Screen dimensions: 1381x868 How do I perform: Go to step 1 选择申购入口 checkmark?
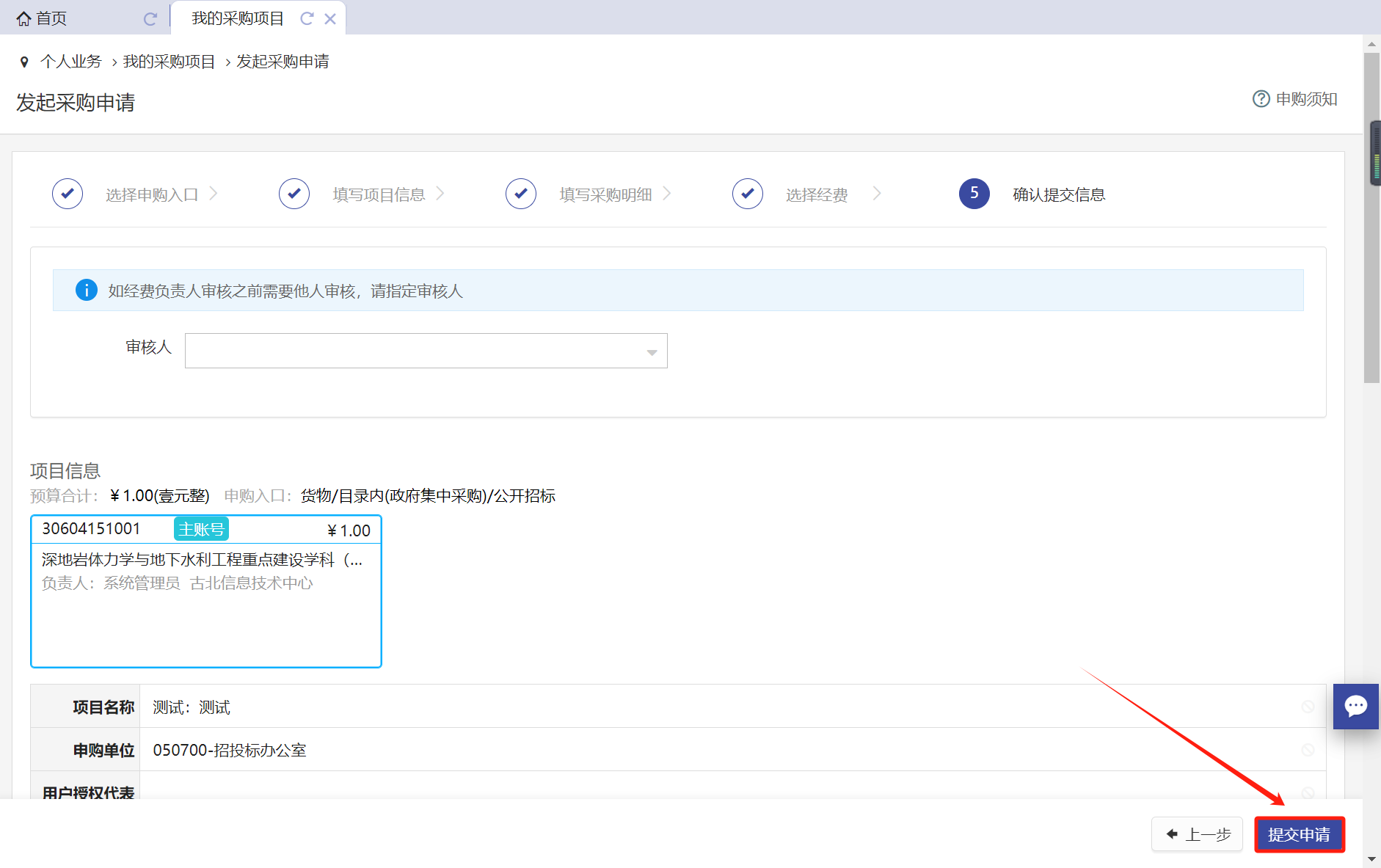click(68, 194)
